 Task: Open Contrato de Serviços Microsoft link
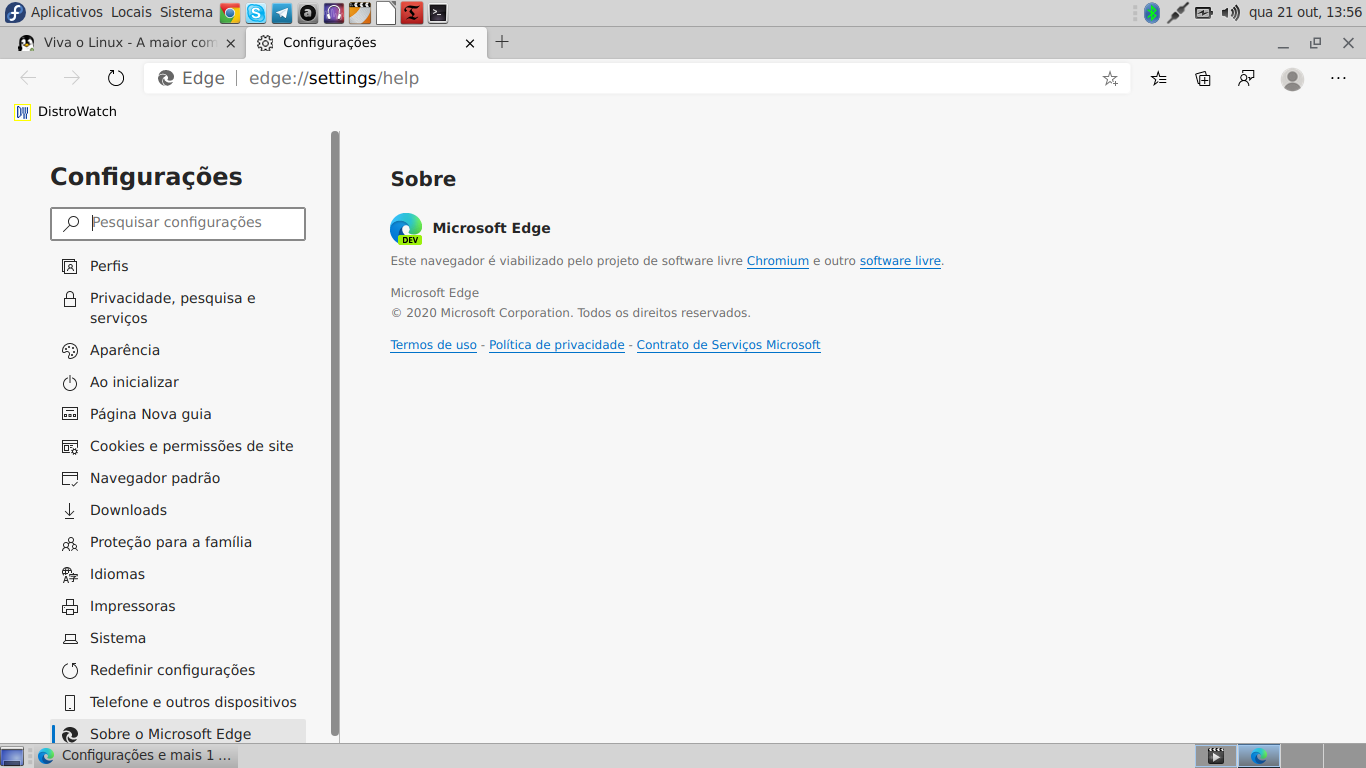pos(728,345)
